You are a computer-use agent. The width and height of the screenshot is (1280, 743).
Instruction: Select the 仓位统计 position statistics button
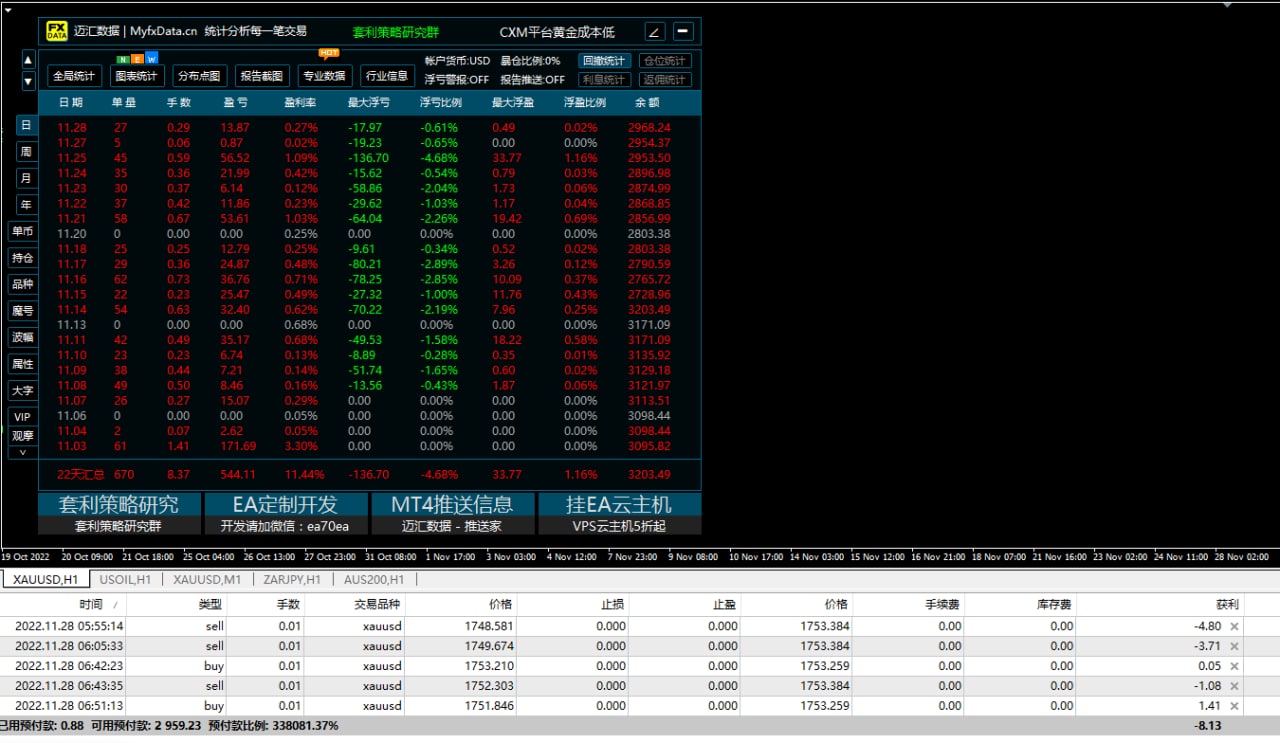tap(665, 61)
